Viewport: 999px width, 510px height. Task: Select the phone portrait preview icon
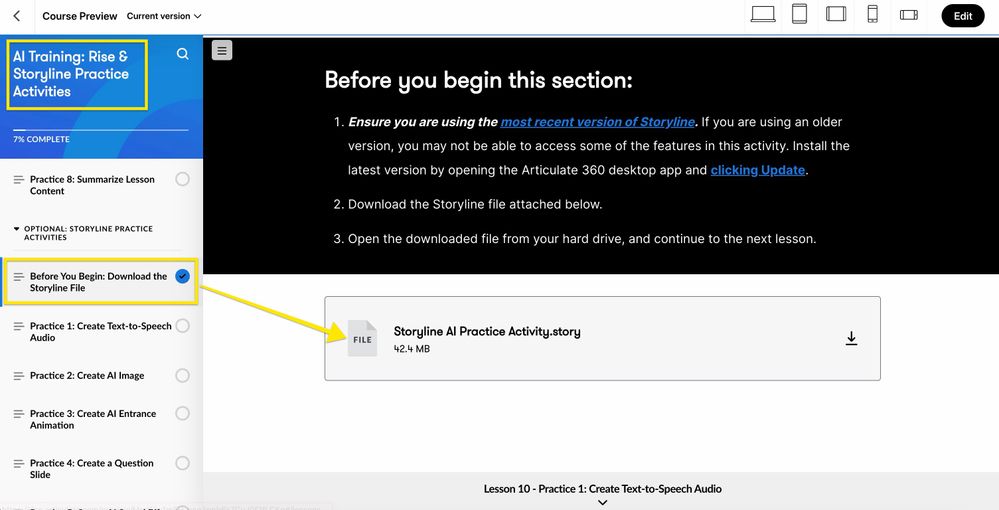tap(873, 14)
